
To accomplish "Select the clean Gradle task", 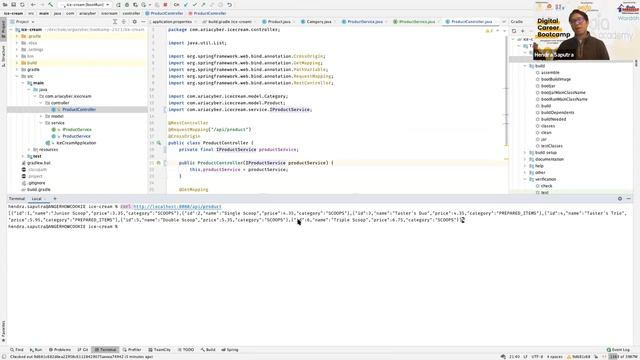I will (x=546, y=133).
